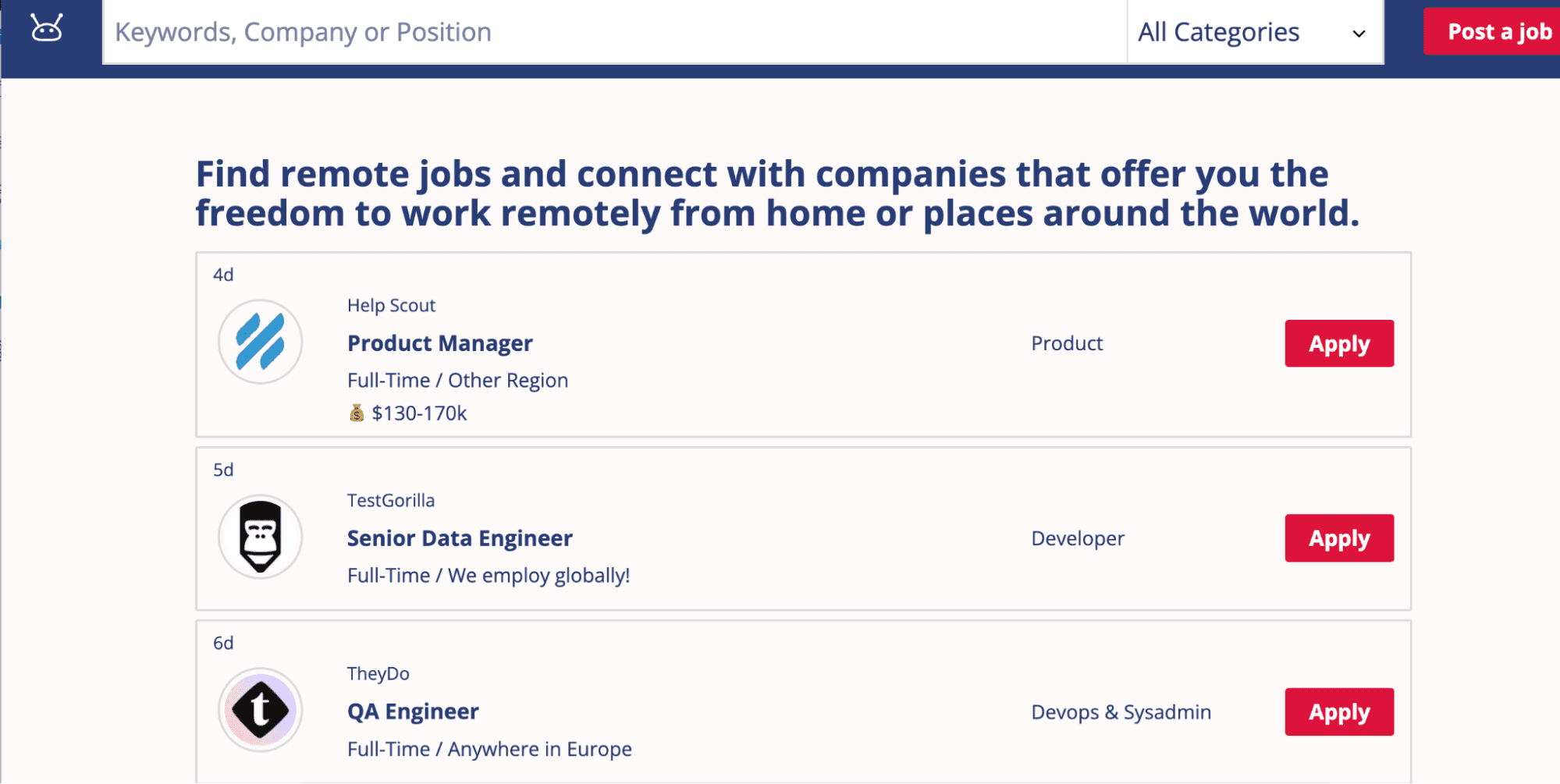The image size is (1560, 784).
Task: Click the TheyDo company logo
Action: 260,710
